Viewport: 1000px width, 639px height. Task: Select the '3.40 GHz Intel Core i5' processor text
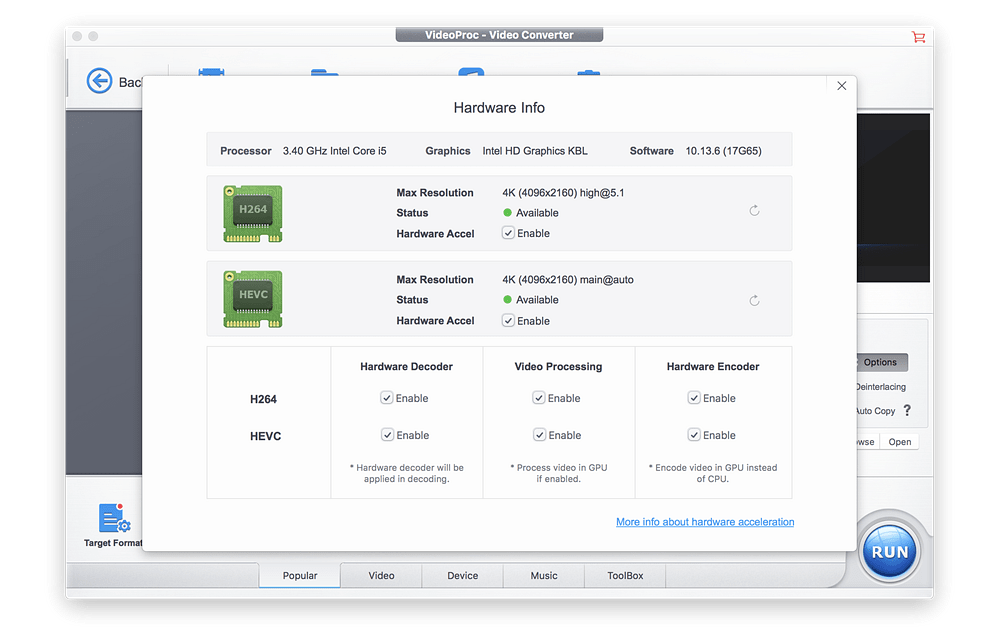click(x=334, y=151)
